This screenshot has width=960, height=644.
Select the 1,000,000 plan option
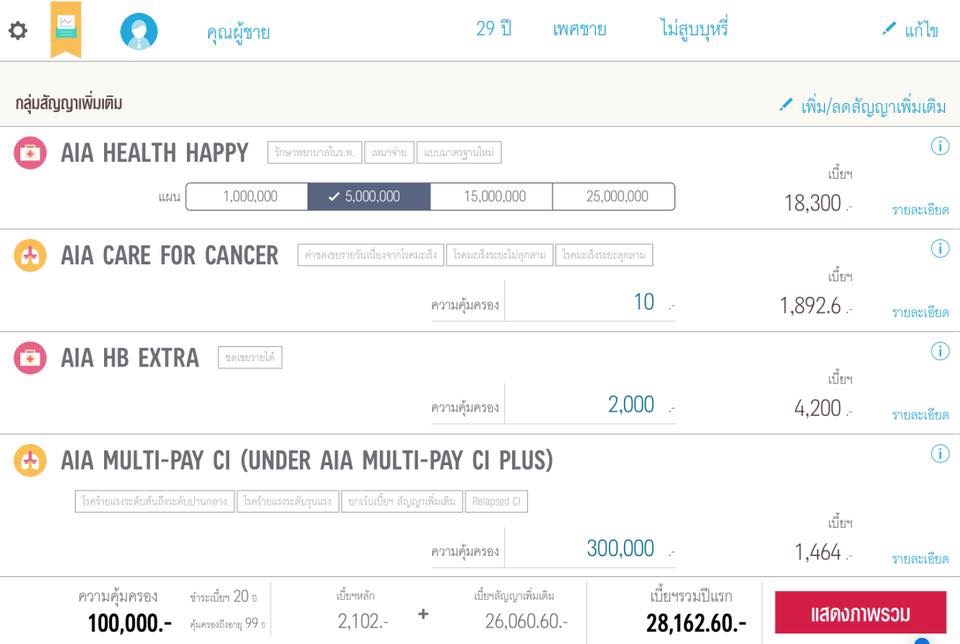click(x=247, y=197)
